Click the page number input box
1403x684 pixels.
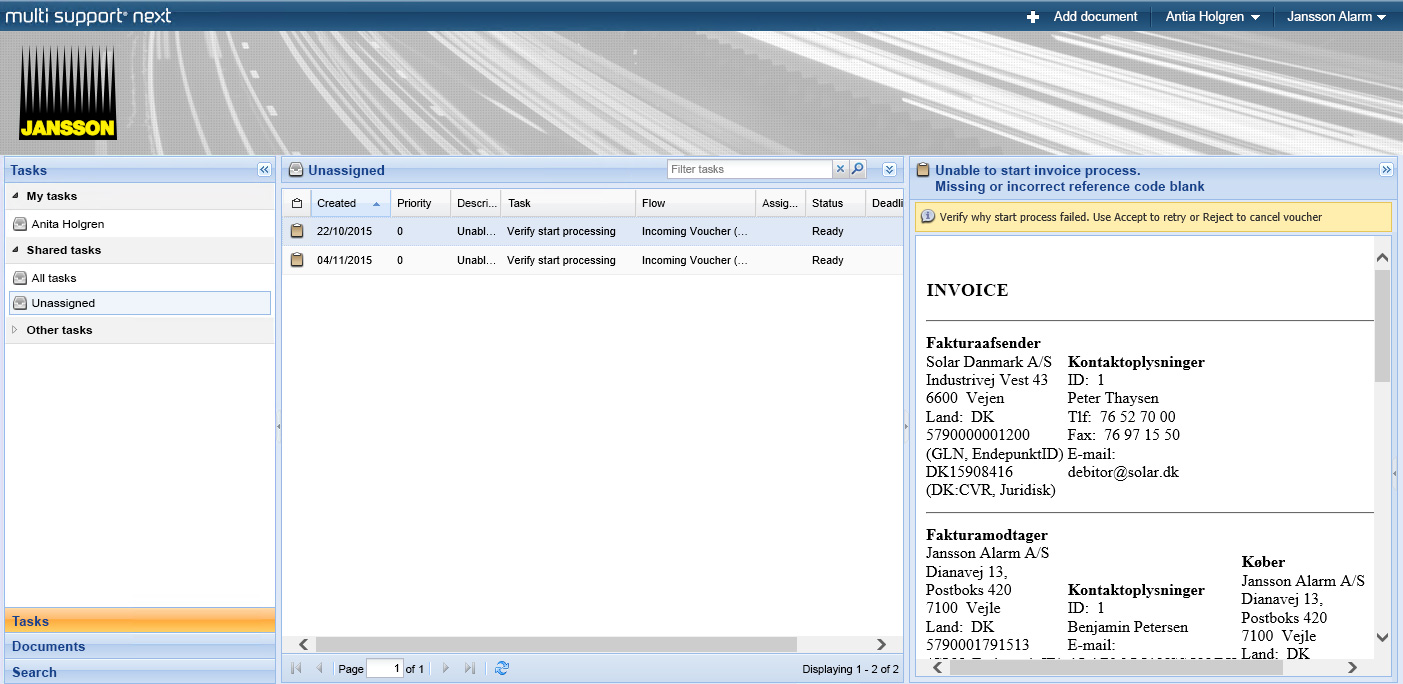pyautogui.click(x=385, y=668)
